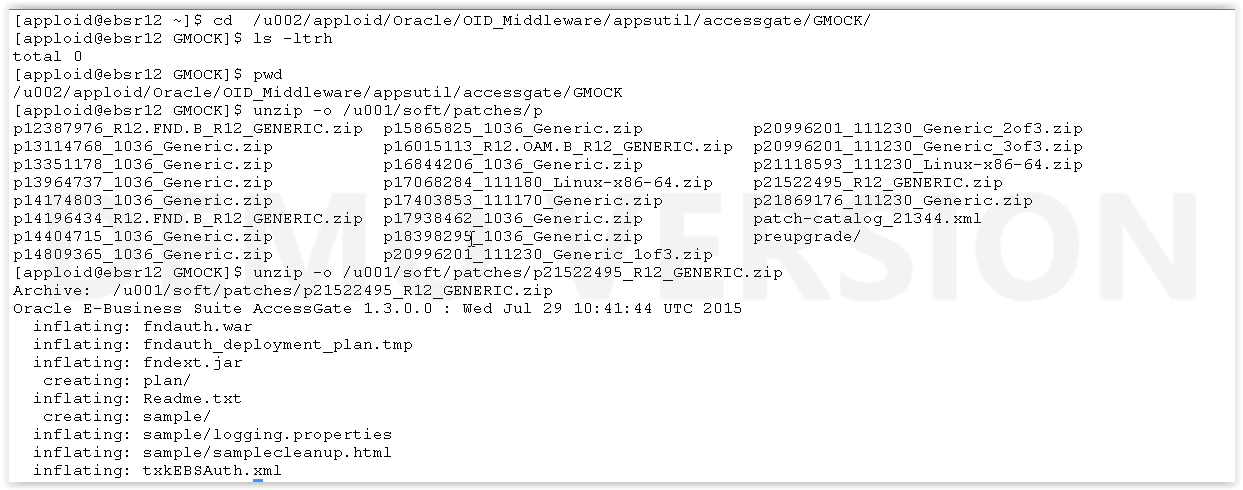The width and height of the screenshot is (1243, 490).
Task: Click the inflating fndauth.war line
Action: pos(142,327)
